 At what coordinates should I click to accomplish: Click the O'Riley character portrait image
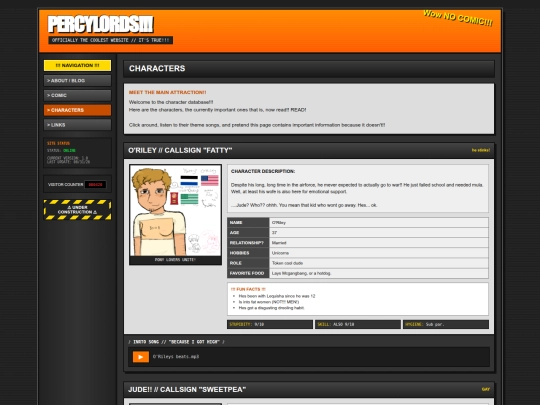pyautogui.click(x=175, y=210)
